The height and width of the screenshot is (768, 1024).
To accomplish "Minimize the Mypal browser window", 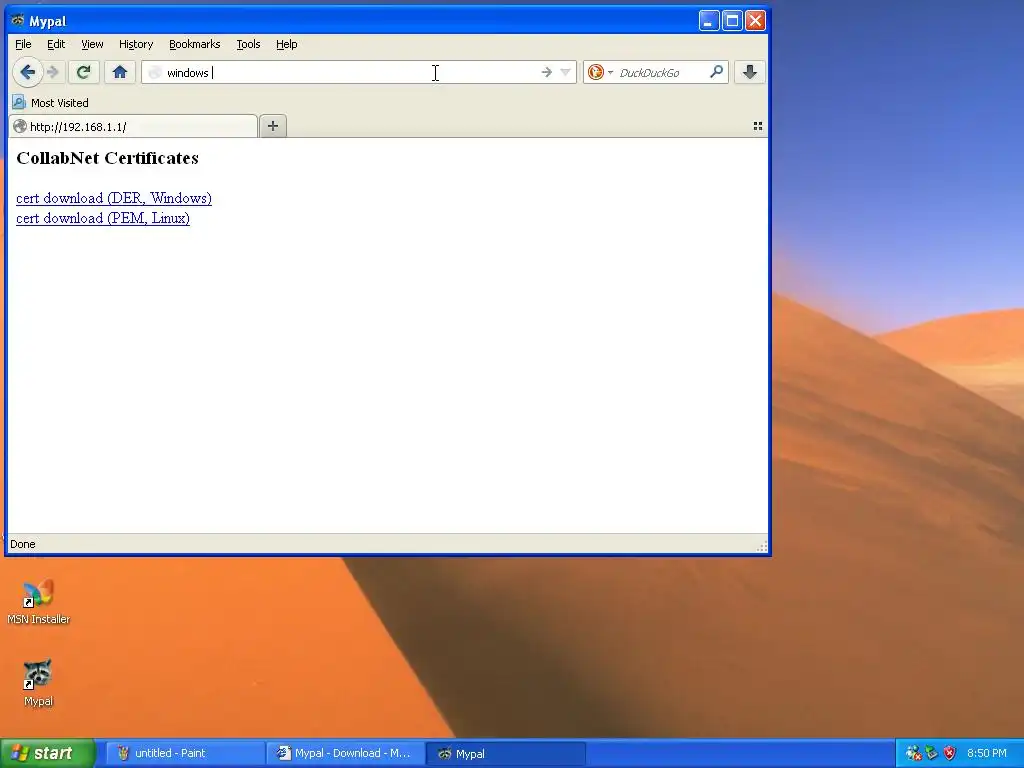I will pyautogui.click(x=709, y=20).
